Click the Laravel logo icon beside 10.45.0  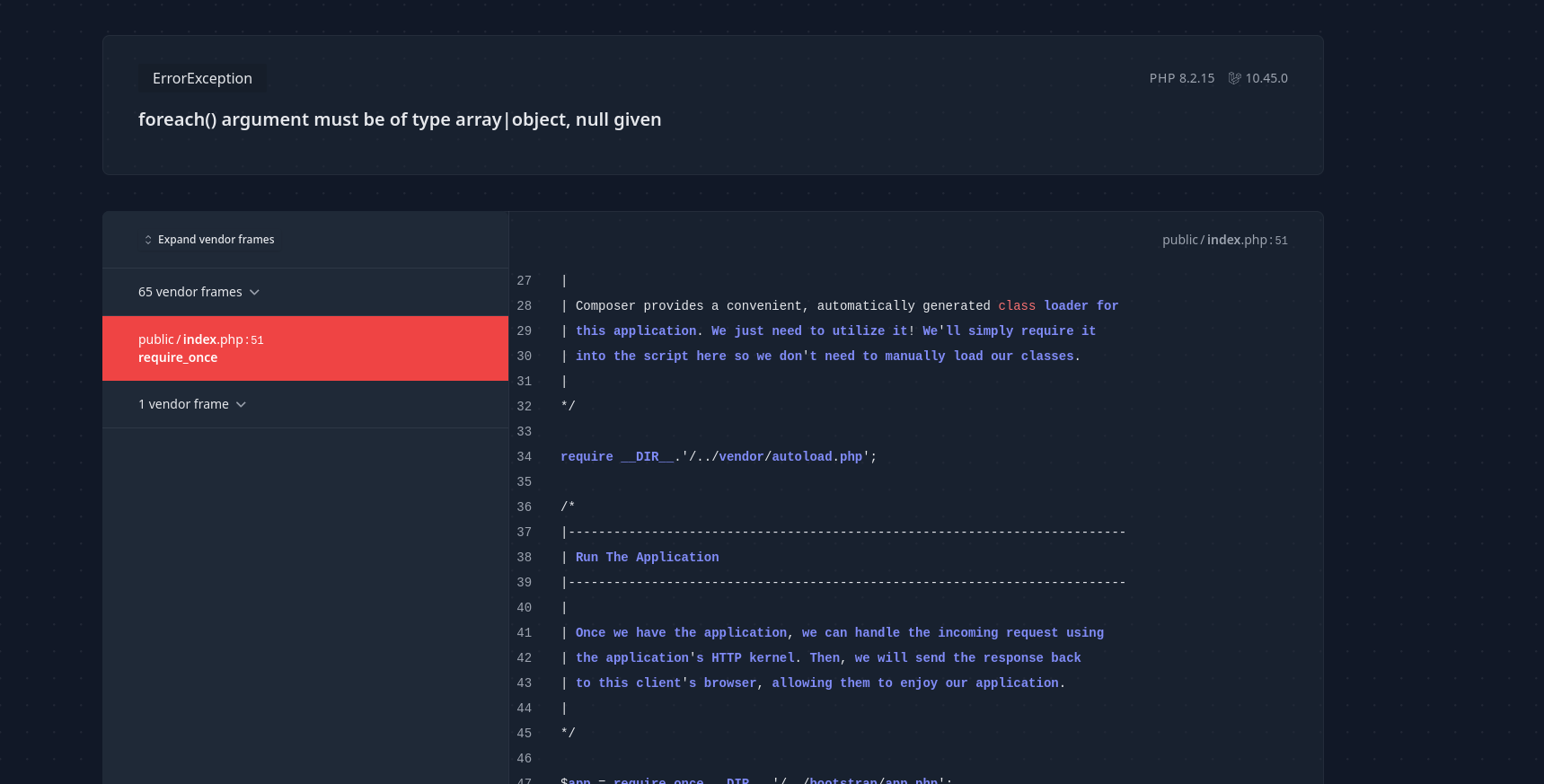coord(1235,78)
